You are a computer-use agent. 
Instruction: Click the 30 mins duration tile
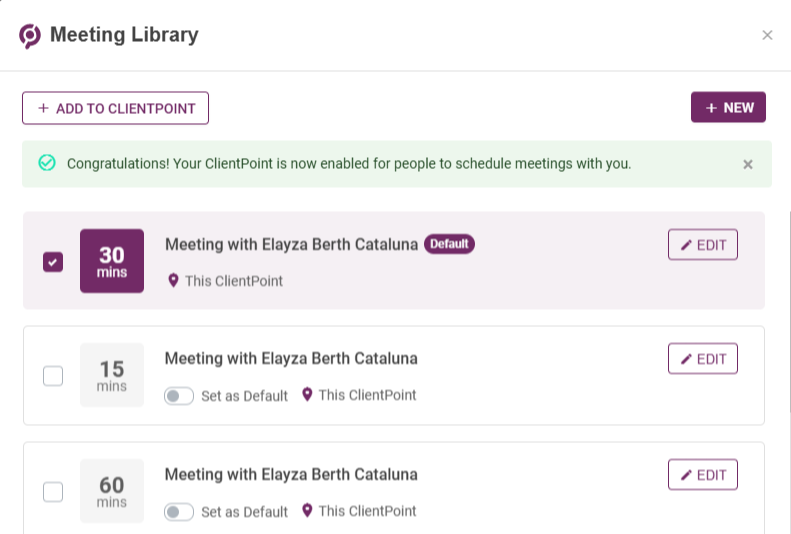(112, 261)
